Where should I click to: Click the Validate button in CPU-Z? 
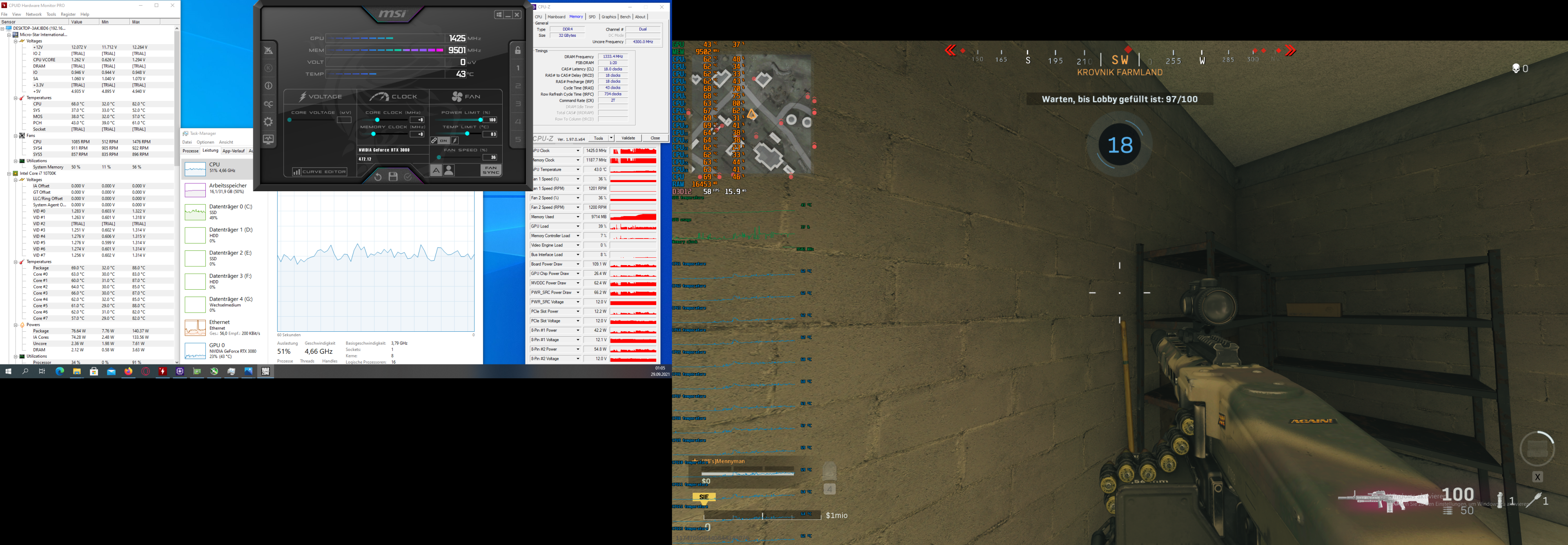628,138
